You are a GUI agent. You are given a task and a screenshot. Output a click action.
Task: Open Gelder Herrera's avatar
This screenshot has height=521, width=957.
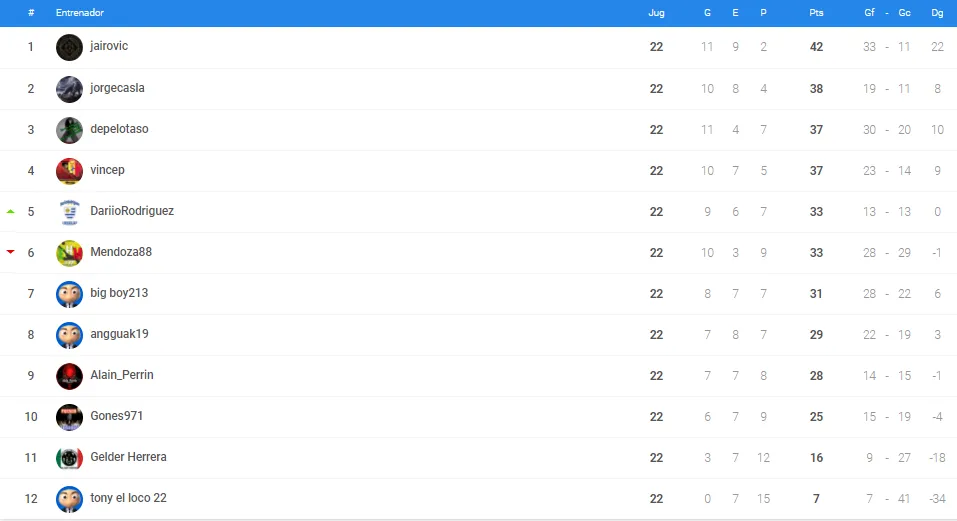pos(69,458)
